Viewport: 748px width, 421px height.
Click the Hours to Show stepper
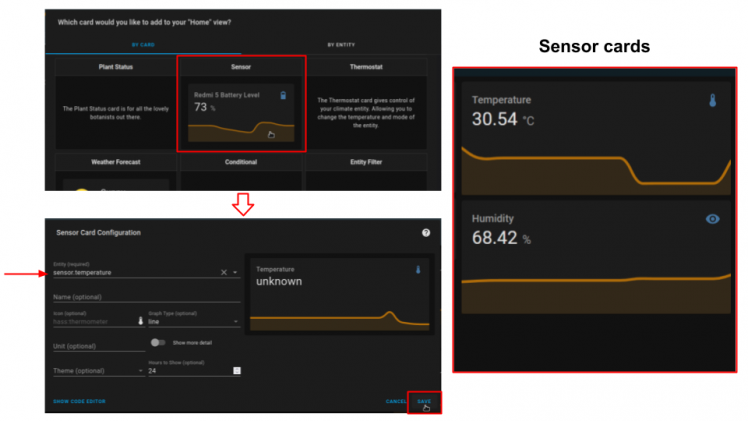[x=237, y=371]
